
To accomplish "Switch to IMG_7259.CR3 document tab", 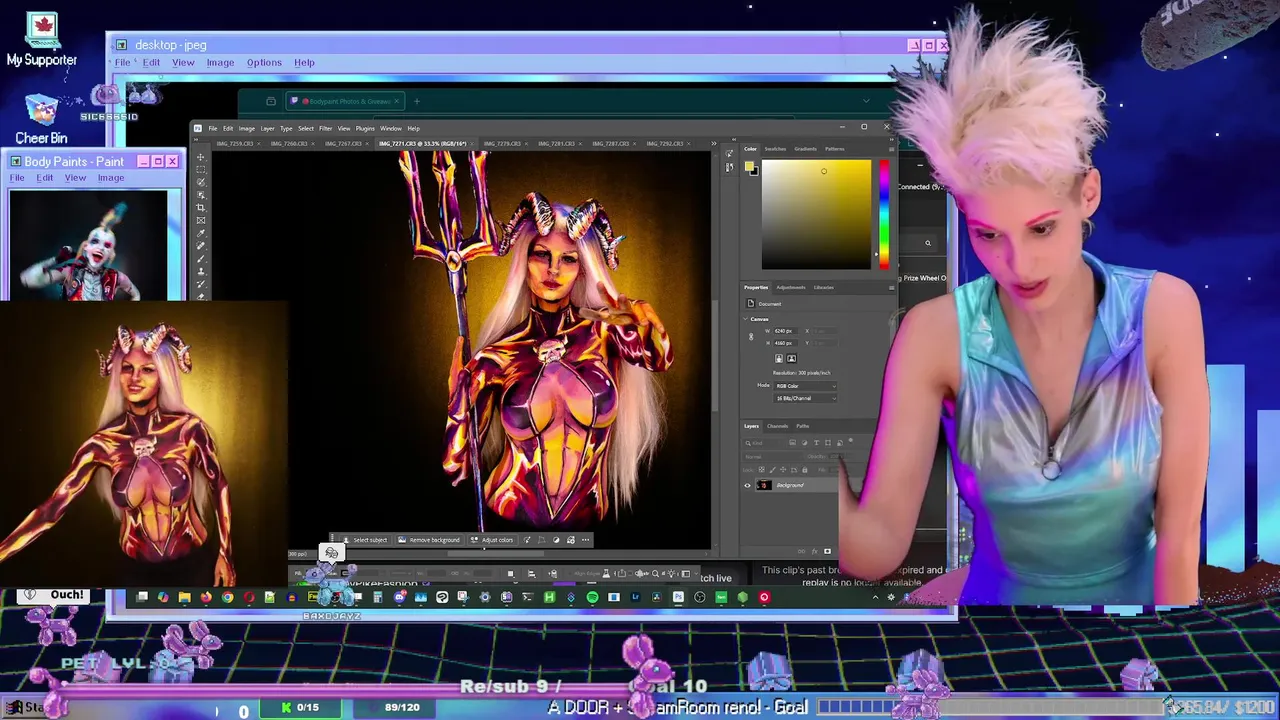I will point(235,144).
